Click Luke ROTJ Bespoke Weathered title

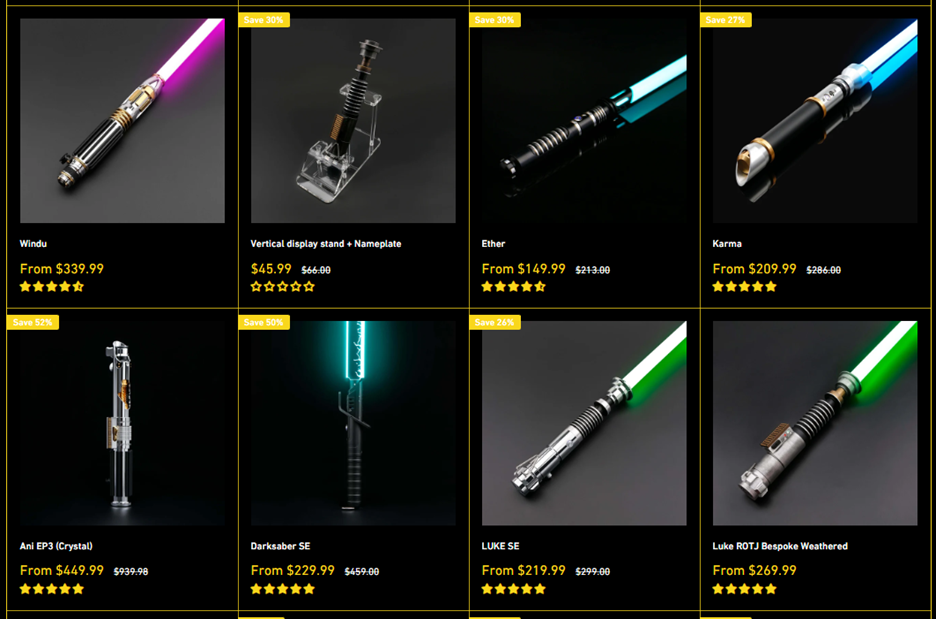click(780, 546)
